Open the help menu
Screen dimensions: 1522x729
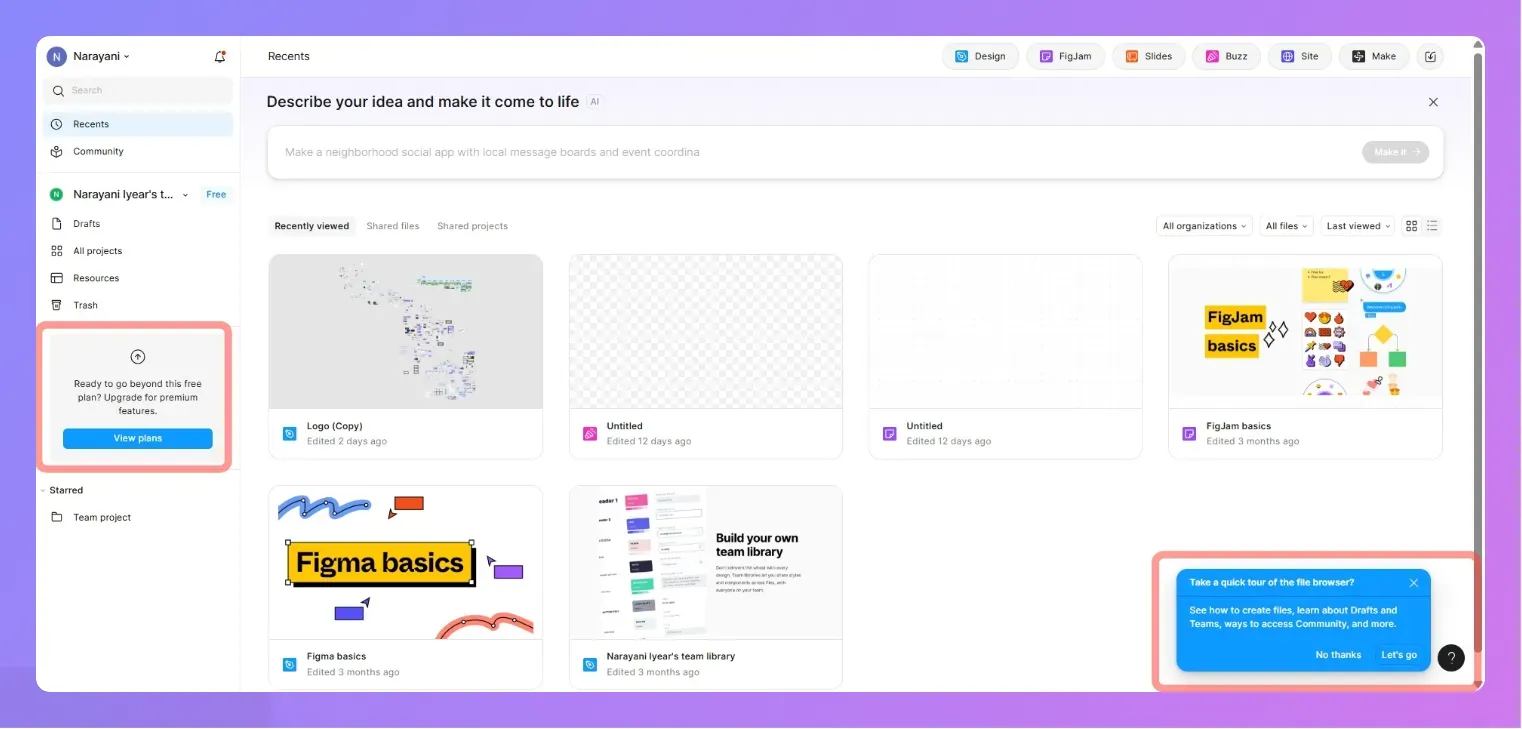[1451, 658]
